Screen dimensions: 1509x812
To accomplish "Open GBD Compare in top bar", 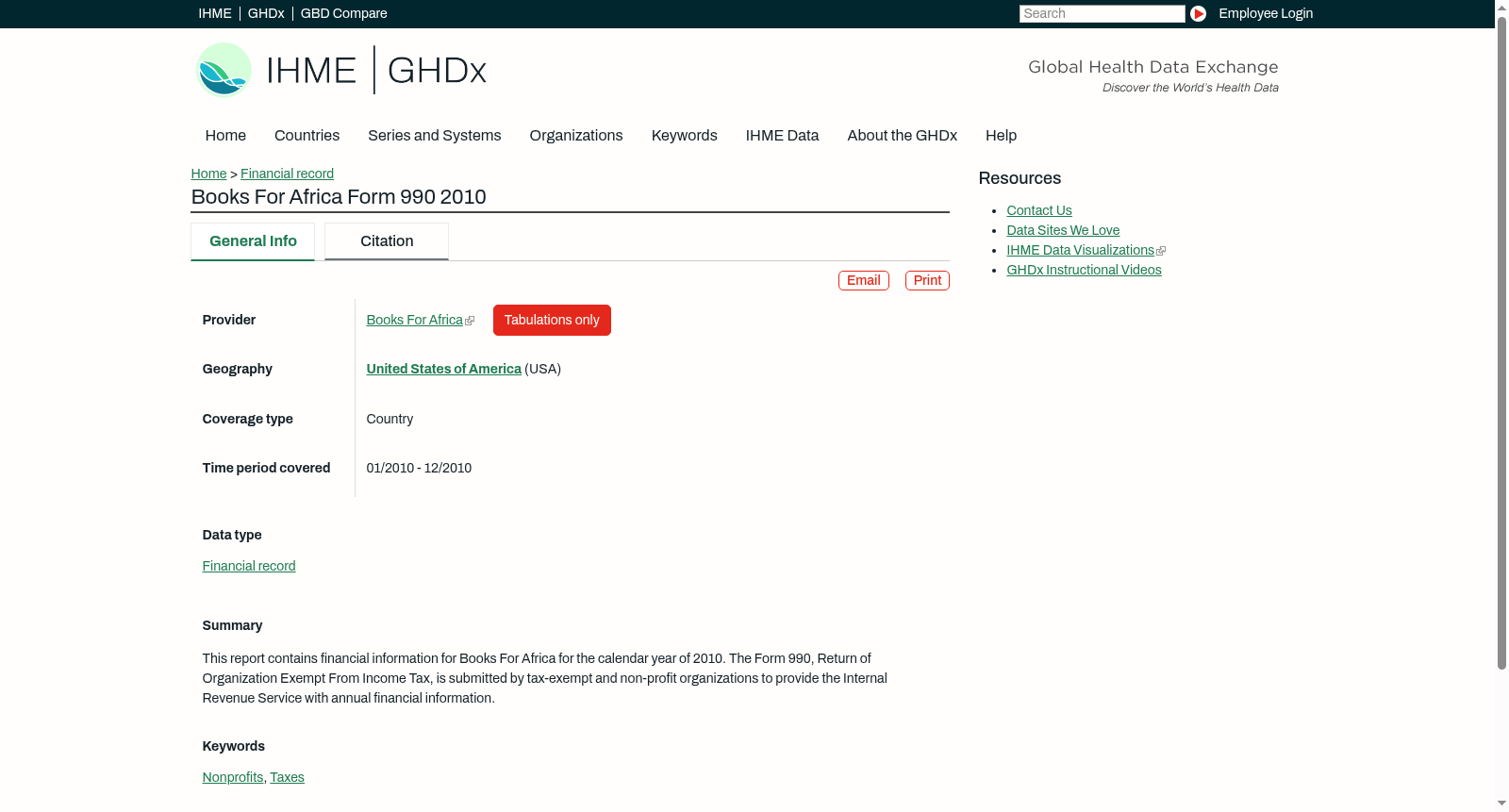I will [x=344, y=13].
